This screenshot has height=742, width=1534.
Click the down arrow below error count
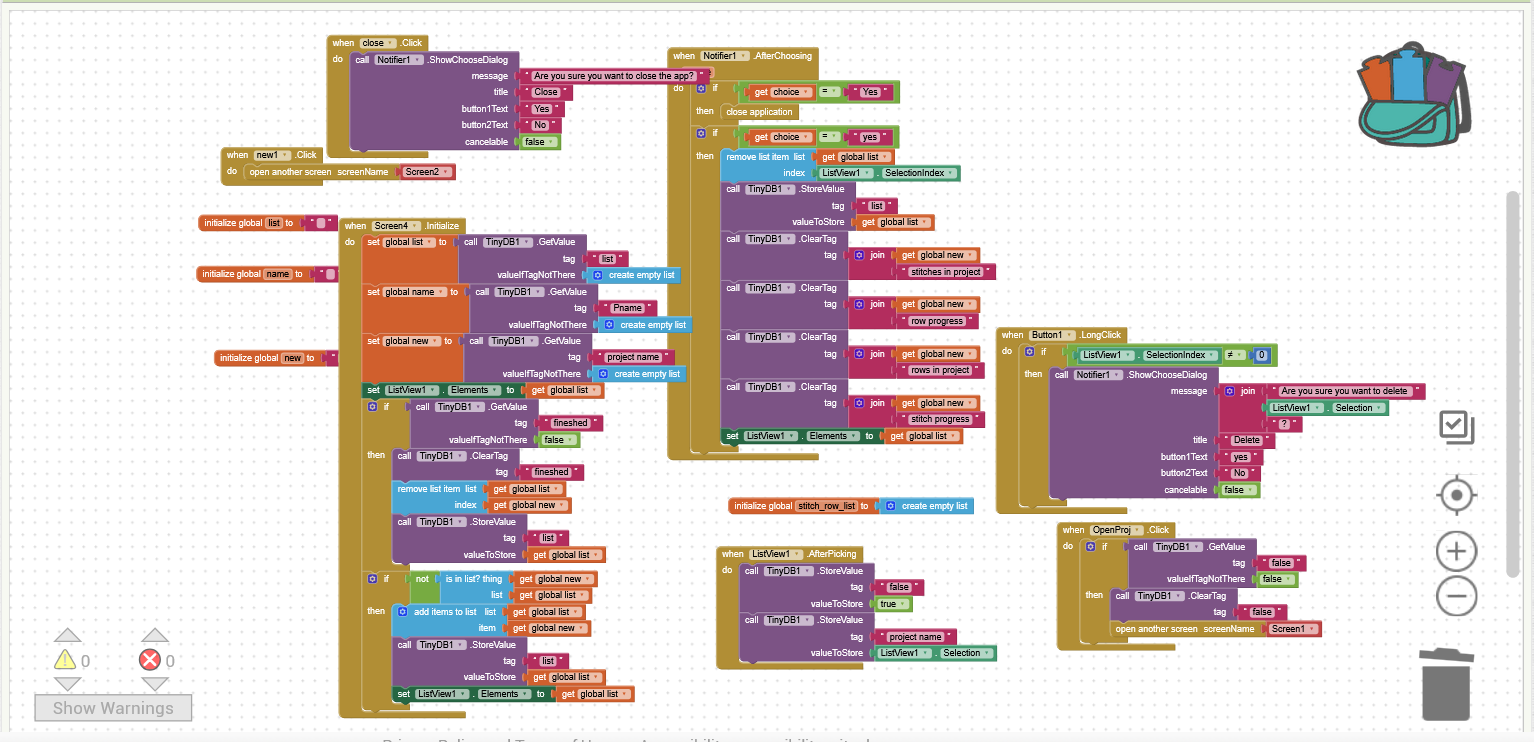(155, 684)
